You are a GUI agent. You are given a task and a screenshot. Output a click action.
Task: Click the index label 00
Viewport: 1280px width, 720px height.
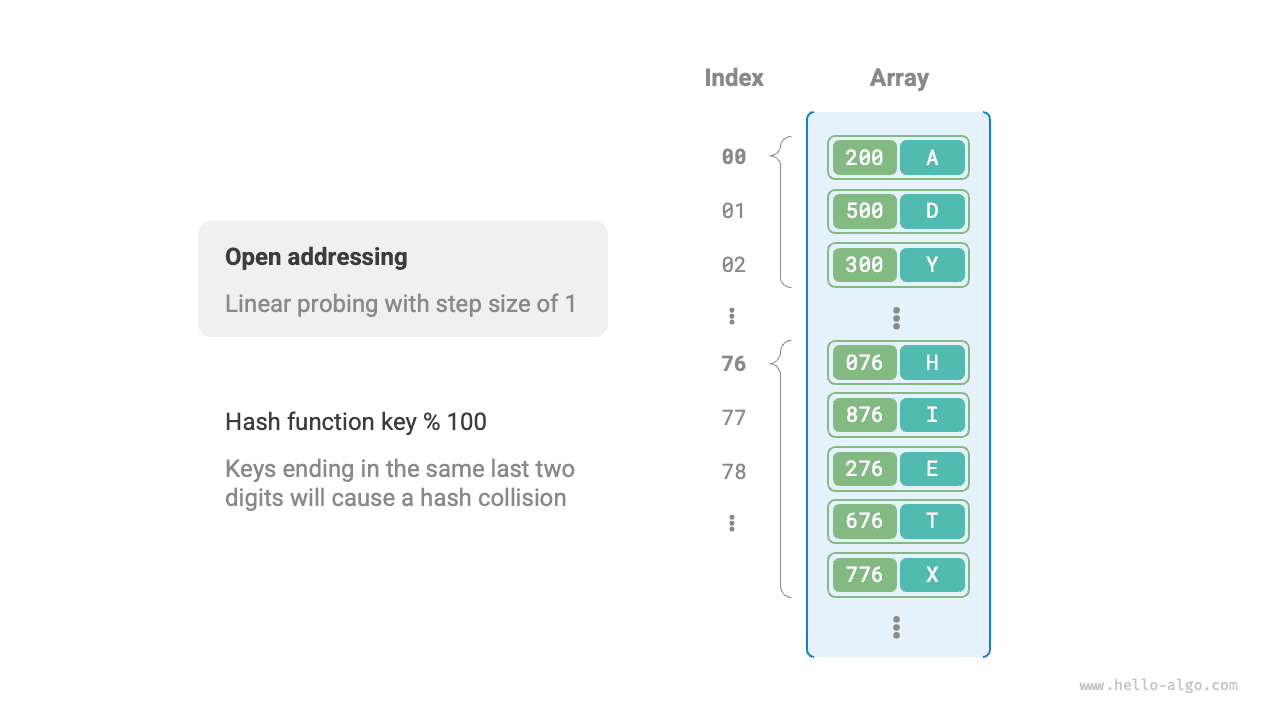pos(734,157)
